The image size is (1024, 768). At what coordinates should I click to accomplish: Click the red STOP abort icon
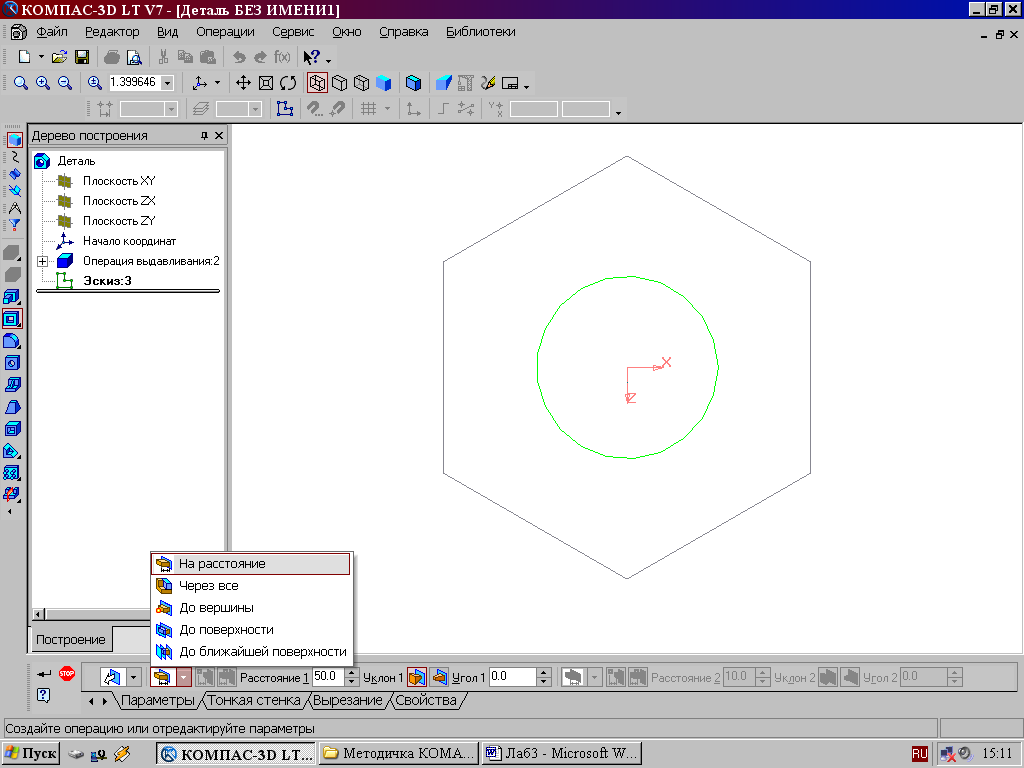(67, 674)
